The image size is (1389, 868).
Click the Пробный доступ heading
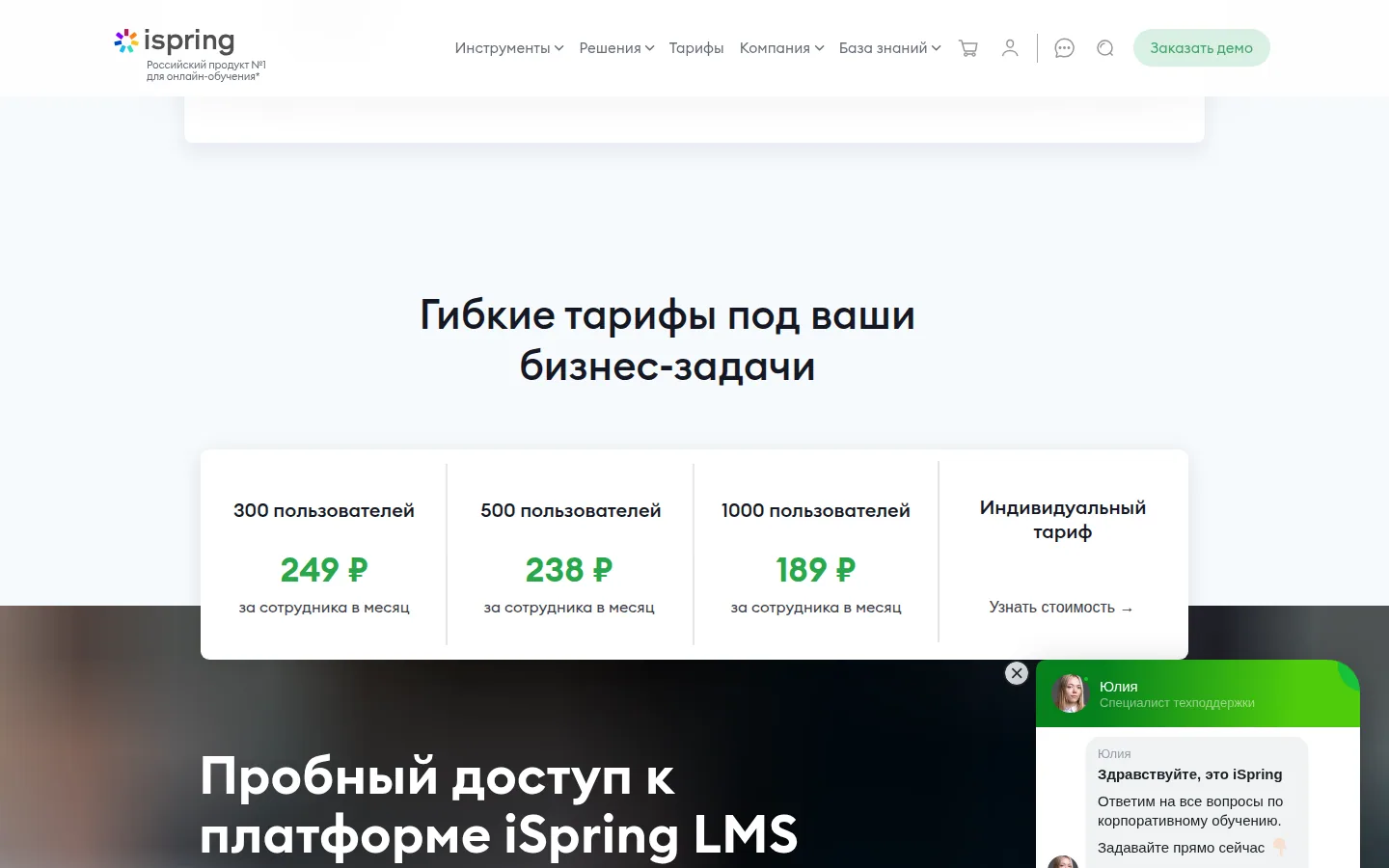click(499, 805)
